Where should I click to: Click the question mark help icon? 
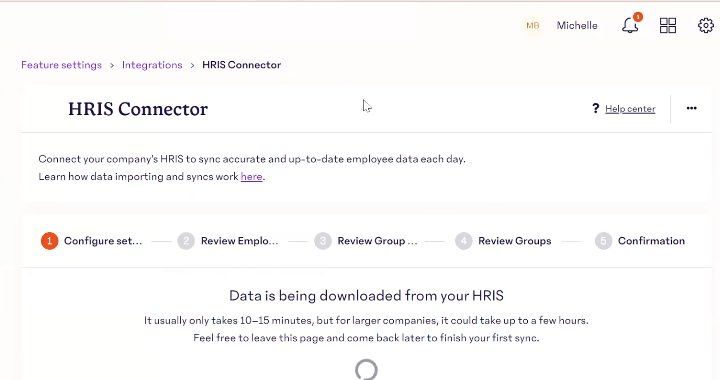(596, 108)
